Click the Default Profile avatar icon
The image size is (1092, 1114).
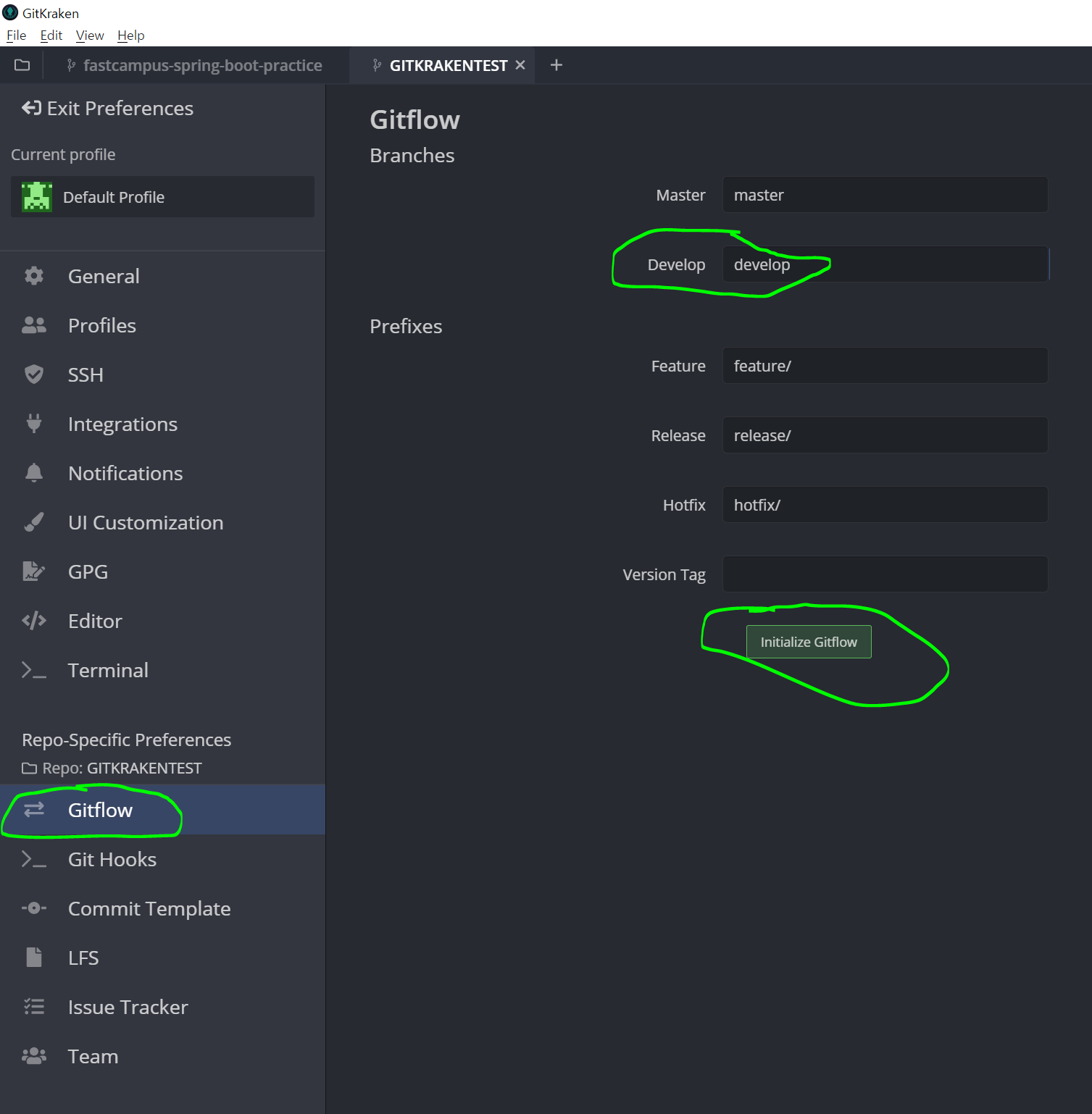pos(37,197)
